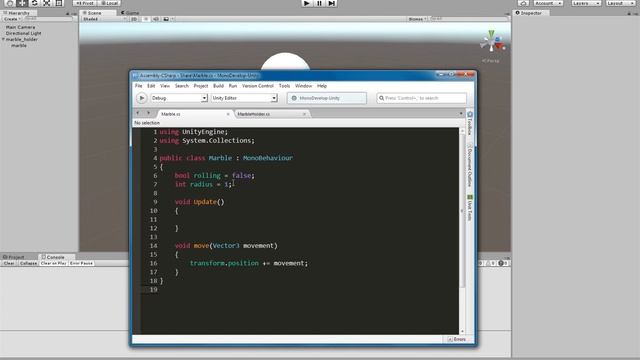Select the marble child object
Viewport: 640px width, 360px height.
(19, 46)
